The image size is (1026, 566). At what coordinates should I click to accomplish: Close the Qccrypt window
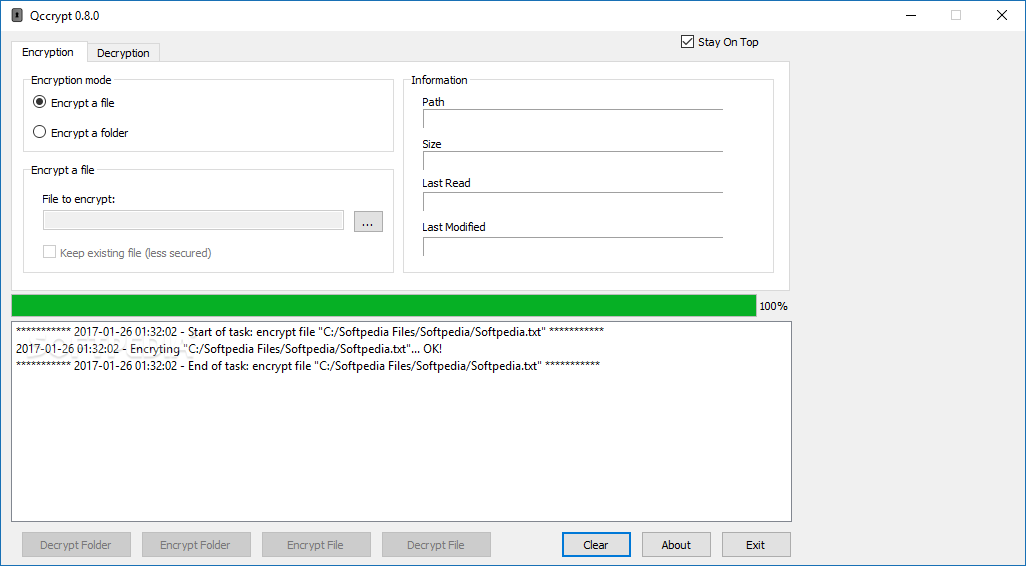(x=1002, y=15)
